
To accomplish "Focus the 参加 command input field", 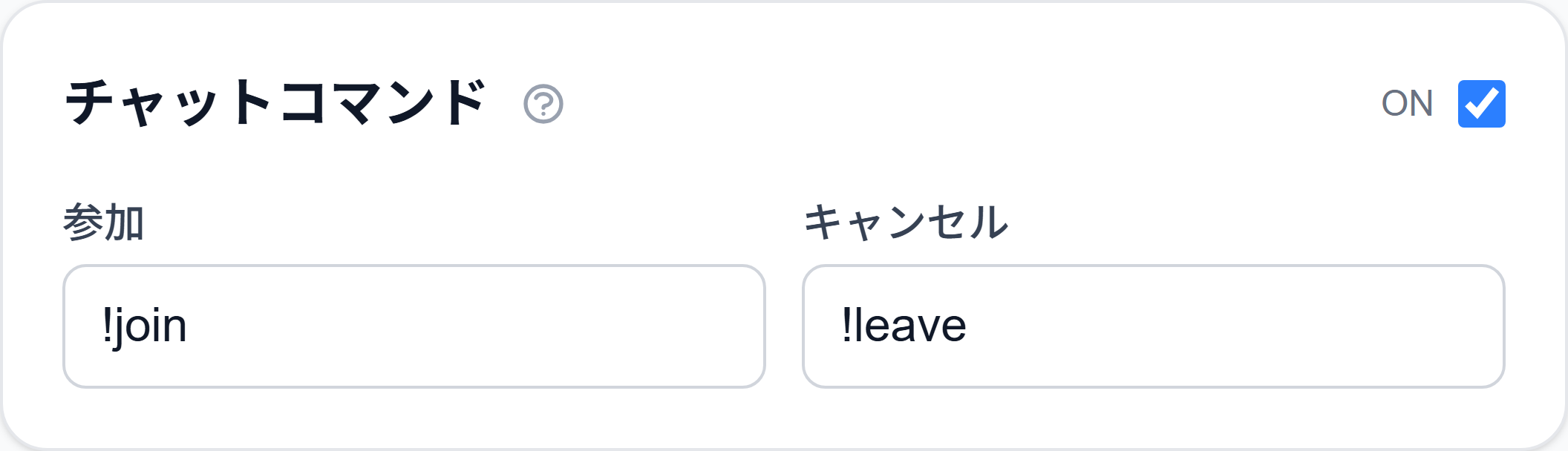I will click(414, 326).
